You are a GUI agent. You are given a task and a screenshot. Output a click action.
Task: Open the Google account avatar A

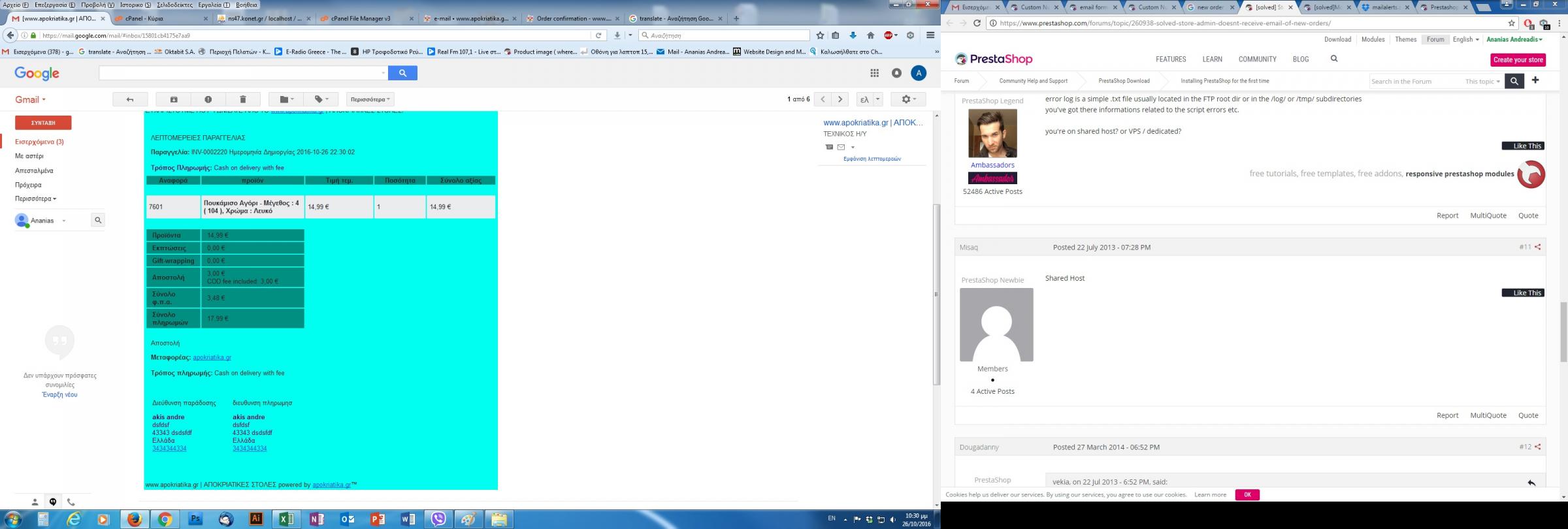click(919, 73)
